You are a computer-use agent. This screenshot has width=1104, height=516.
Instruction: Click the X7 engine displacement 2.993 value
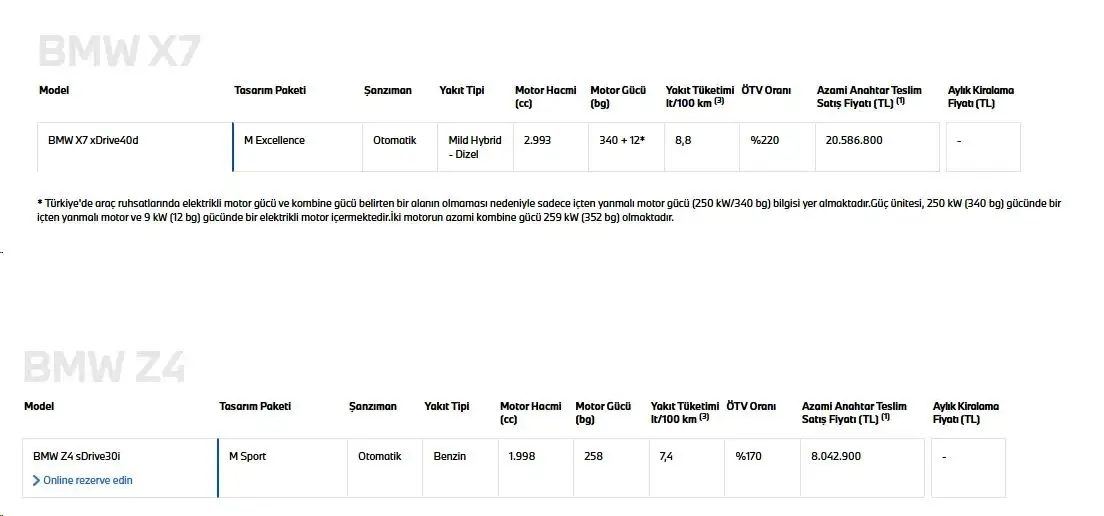point(537,140)
